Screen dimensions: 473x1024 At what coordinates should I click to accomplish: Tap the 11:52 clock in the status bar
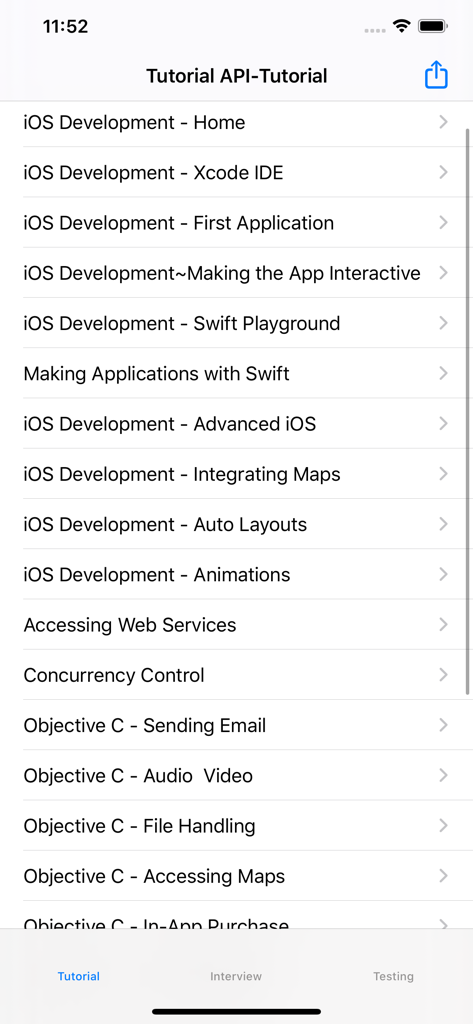pyautogui.click(x=65, y=27)
